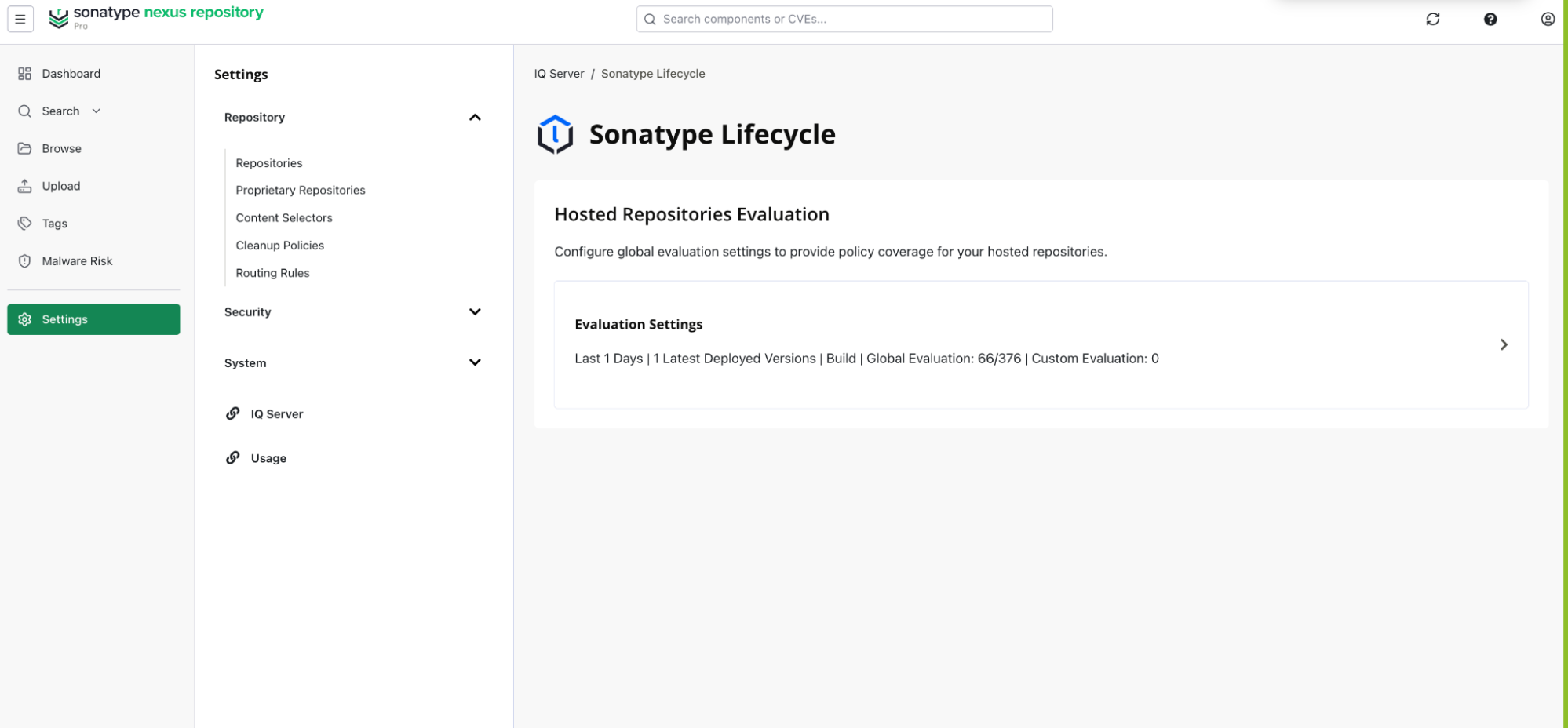Open Content Selectors settings
The image size is (1568, 728).
point(284,218)
